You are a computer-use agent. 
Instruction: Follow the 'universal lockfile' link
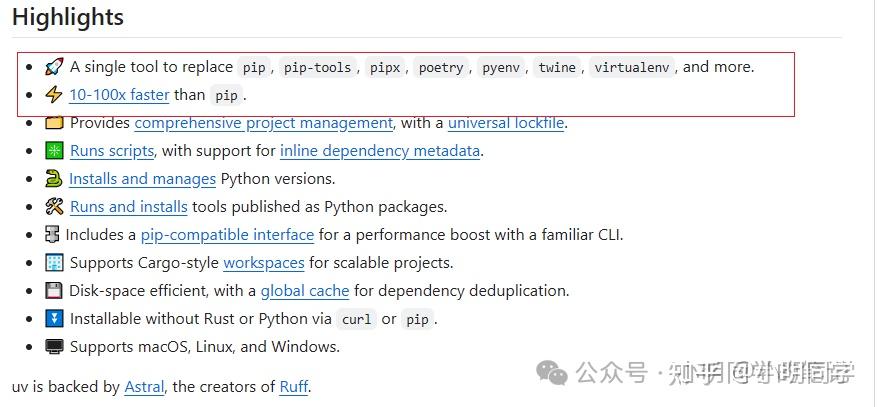506,123
